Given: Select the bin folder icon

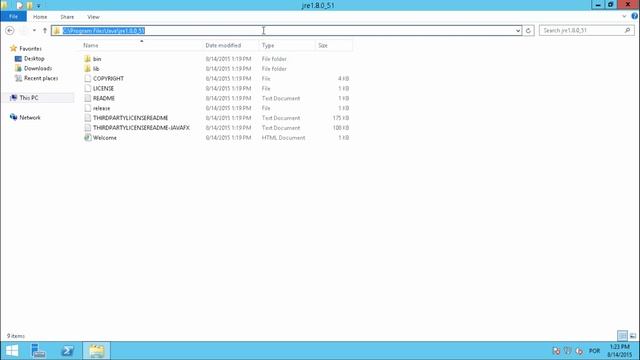Looking at the screenshot, I should point(87,59).
